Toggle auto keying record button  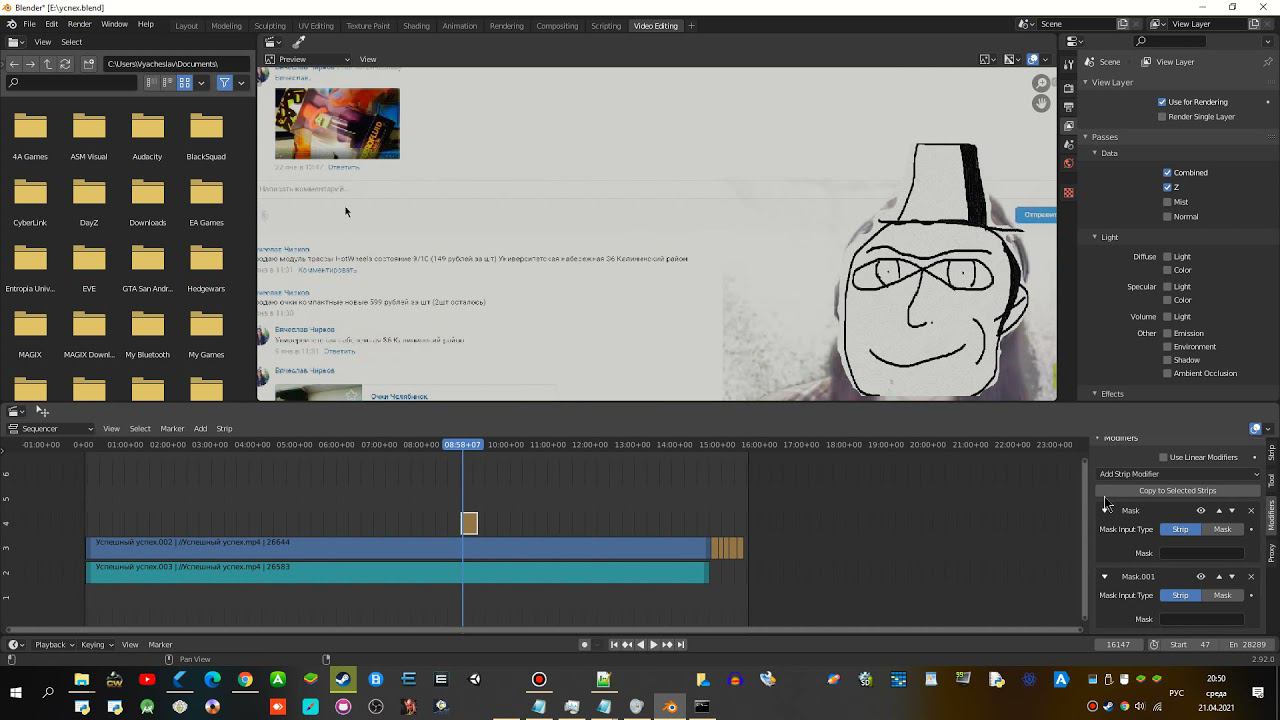pos(585,645)
